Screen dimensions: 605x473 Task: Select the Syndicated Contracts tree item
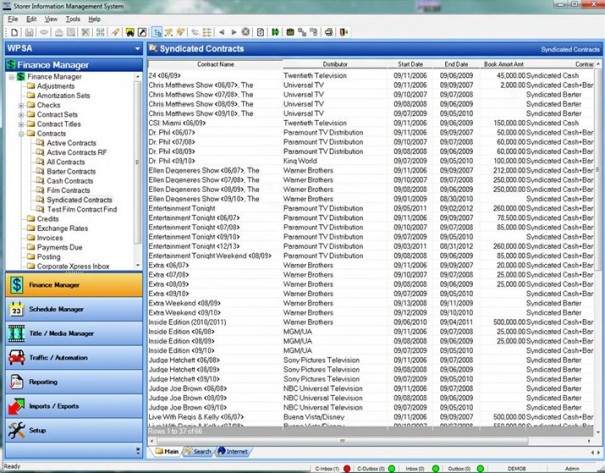tap(79, 200)
